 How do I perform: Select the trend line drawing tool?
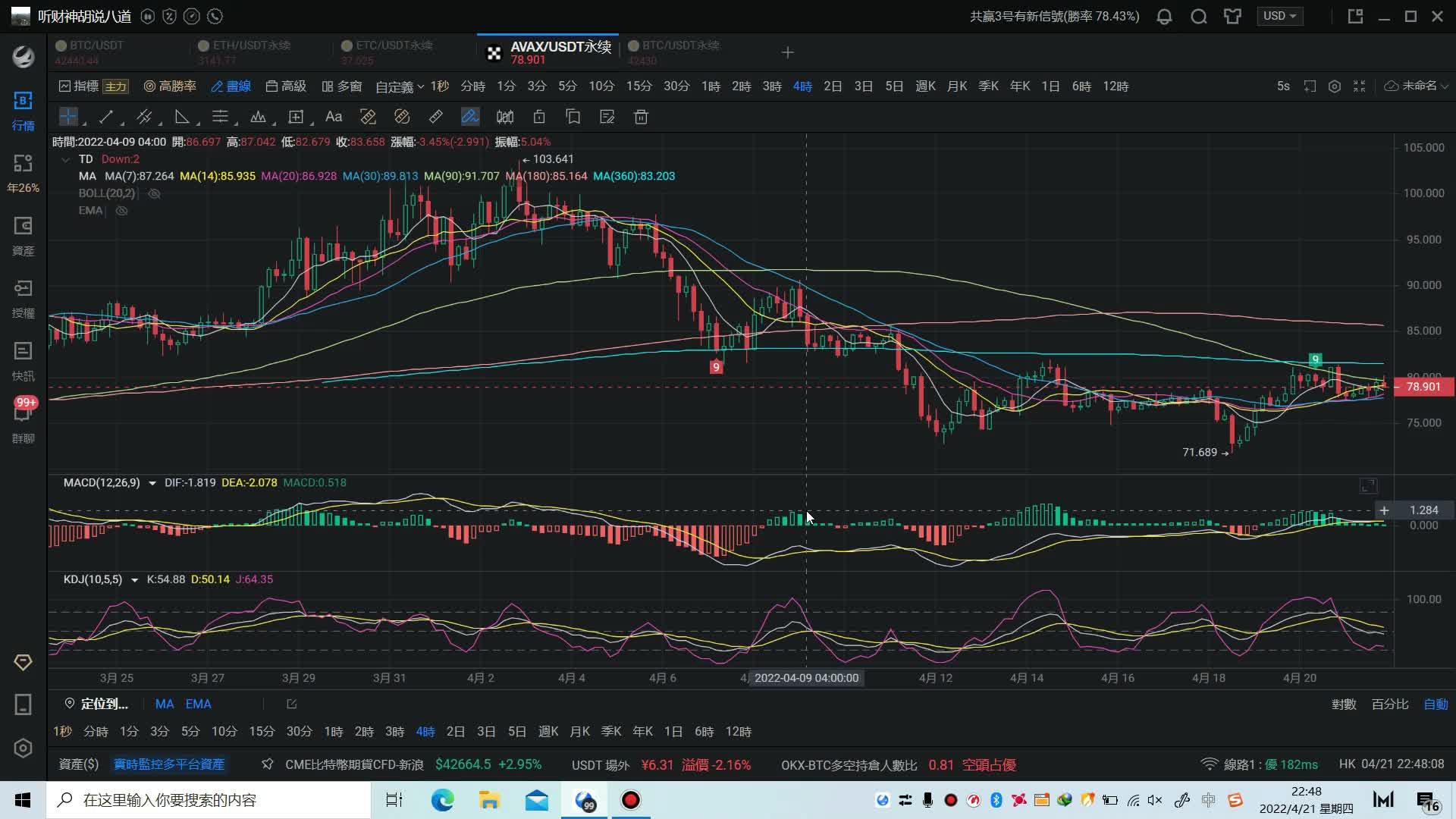point(106,117)
